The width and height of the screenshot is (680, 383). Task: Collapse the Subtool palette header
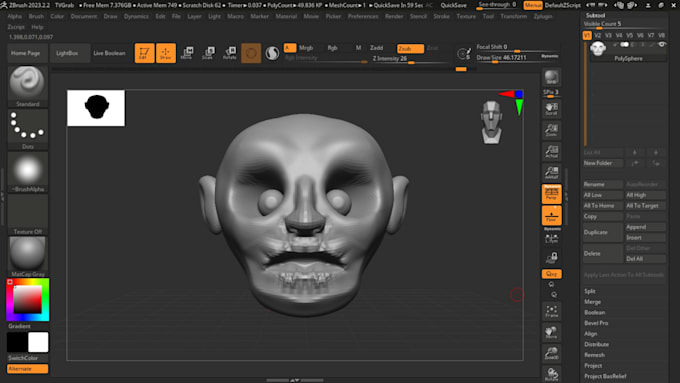coord(595,15)
